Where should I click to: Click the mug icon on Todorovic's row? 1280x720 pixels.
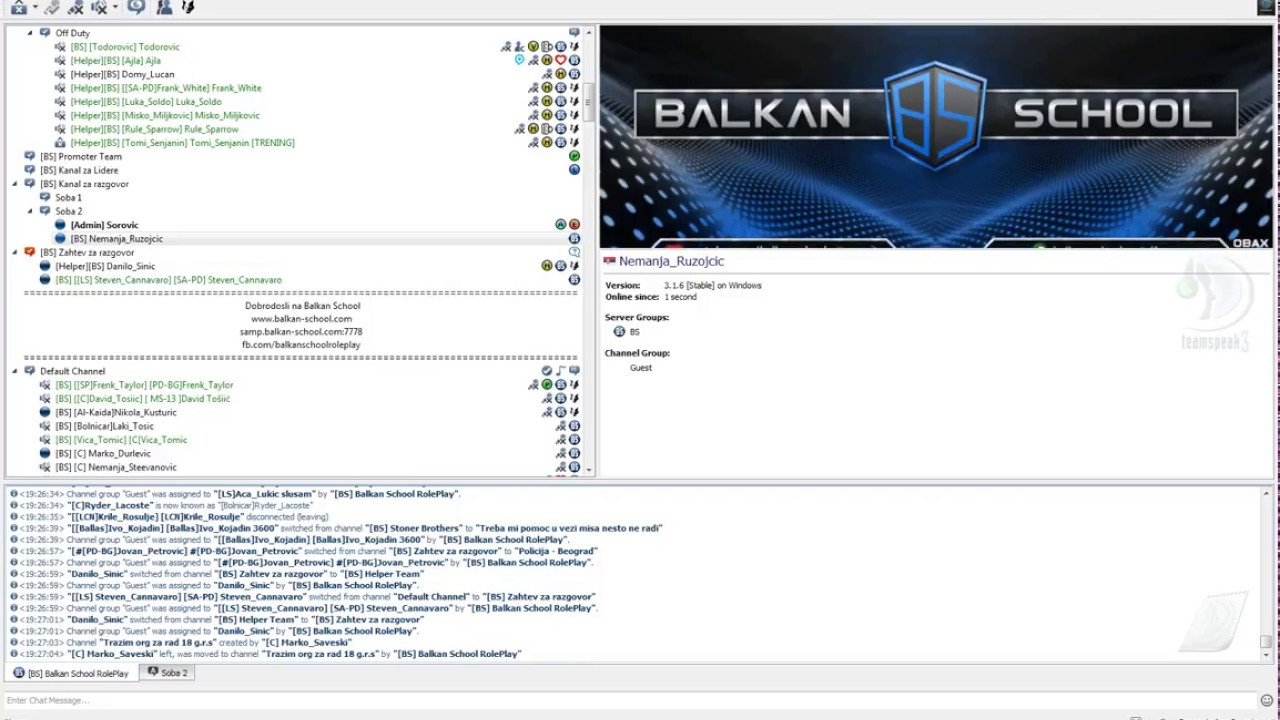point(547,47)
